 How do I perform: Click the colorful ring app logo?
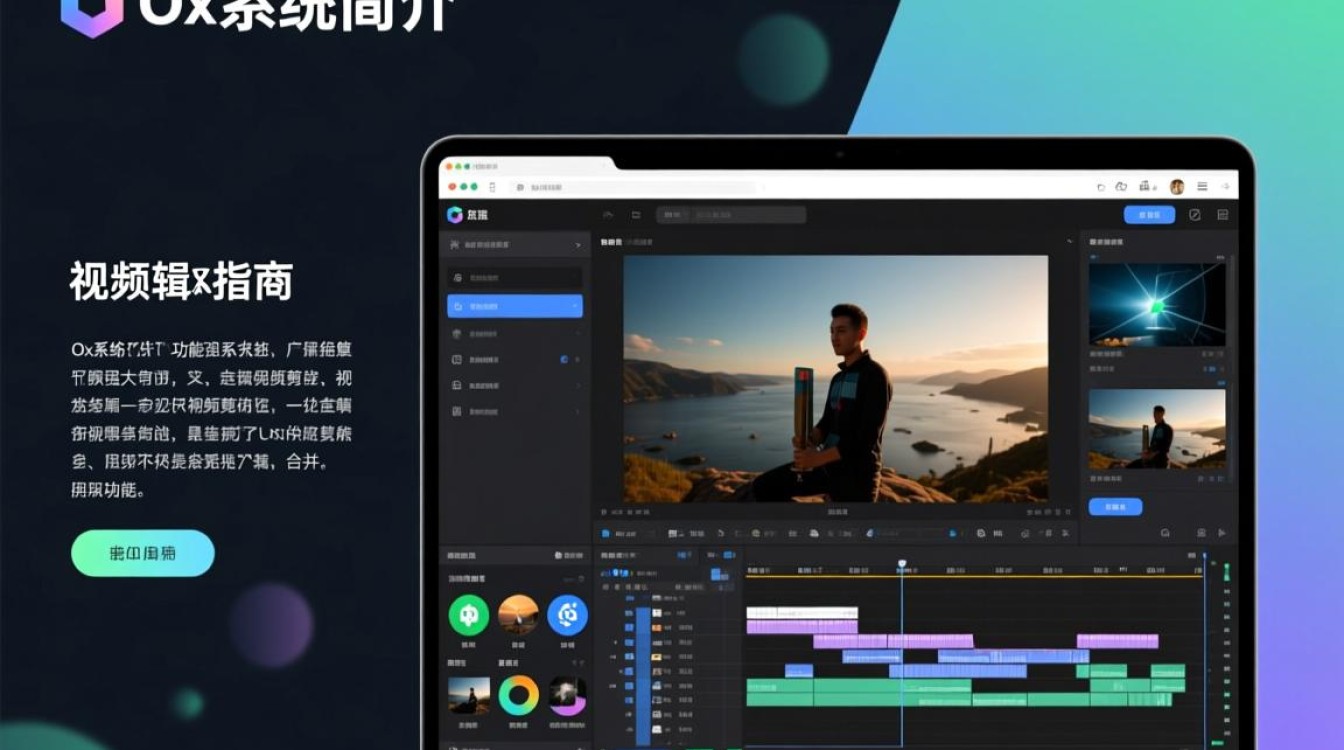tap(455, 215)
